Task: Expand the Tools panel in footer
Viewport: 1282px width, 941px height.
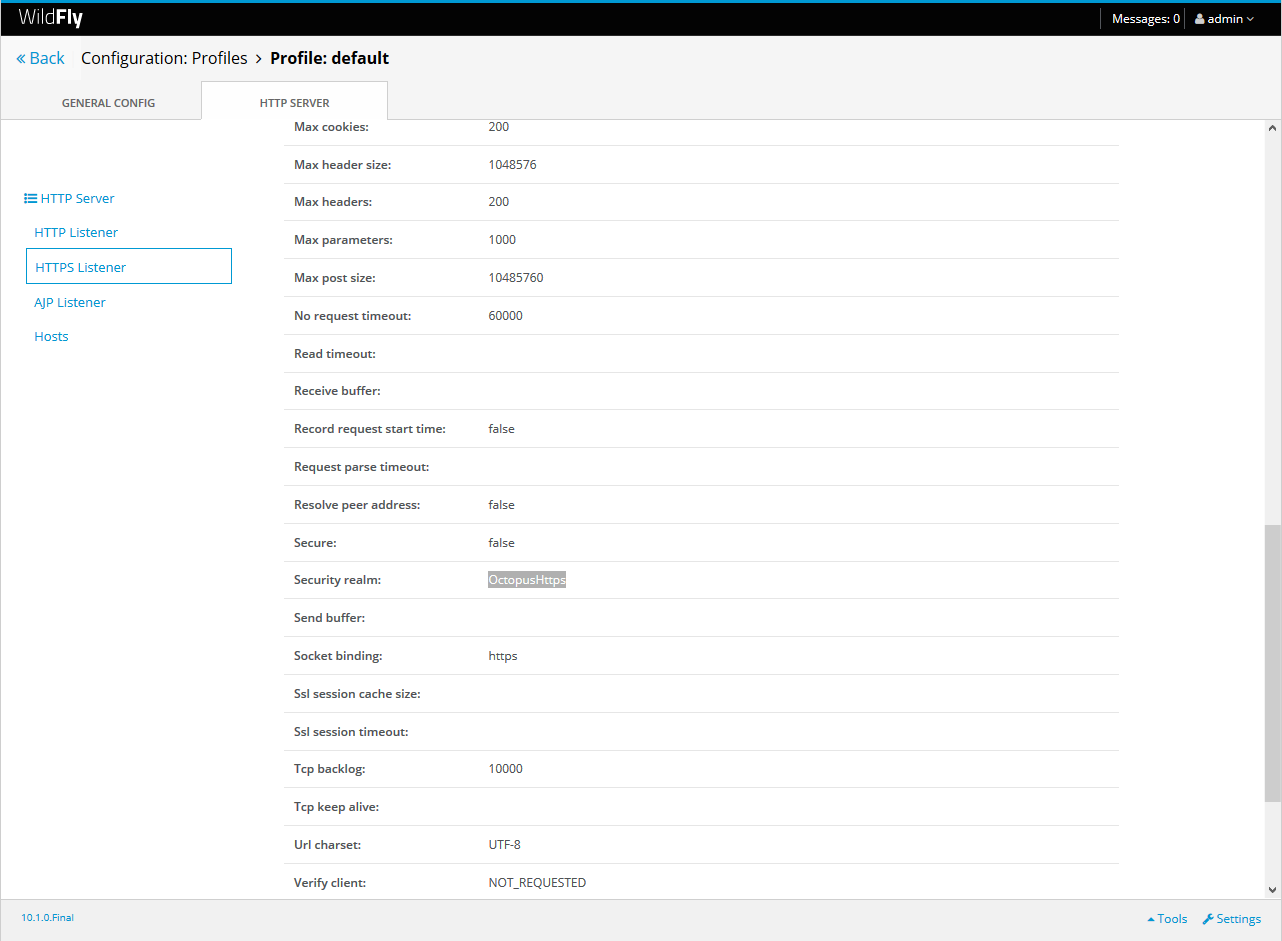Action: point(1167,919)
